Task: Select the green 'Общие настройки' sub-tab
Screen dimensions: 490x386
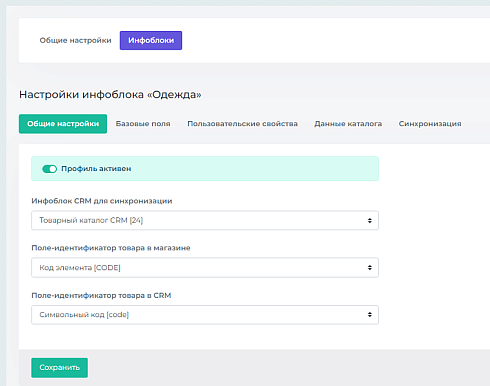Action: pyautogui.click(x=63, y=124)
